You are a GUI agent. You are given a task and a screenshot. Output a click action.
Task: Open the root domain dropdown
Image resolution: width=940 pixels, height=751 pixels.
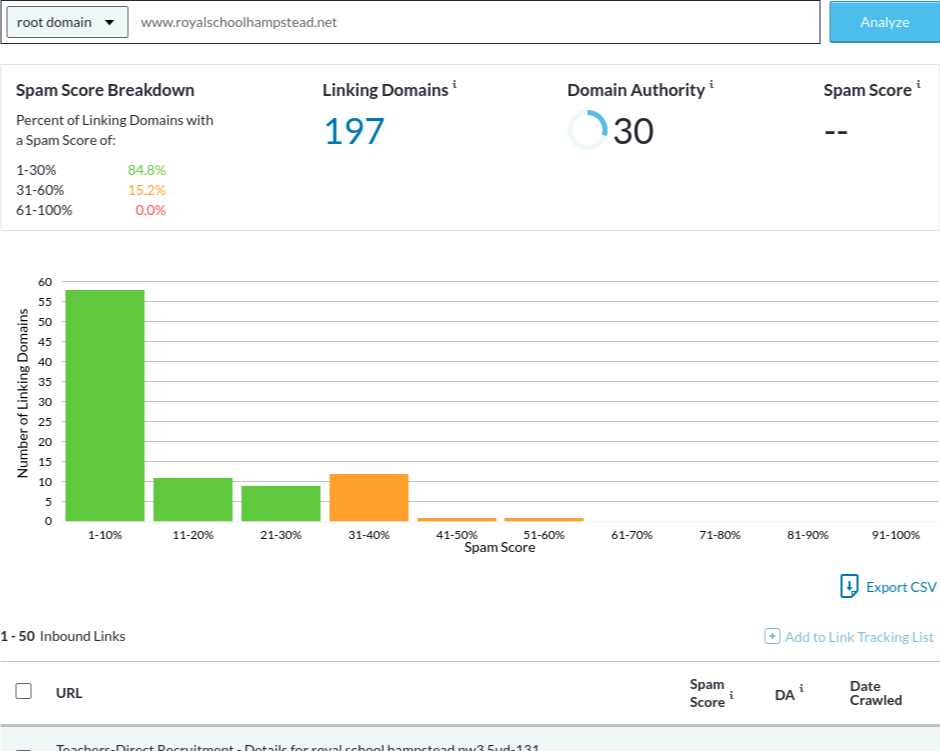click(67, 22)
